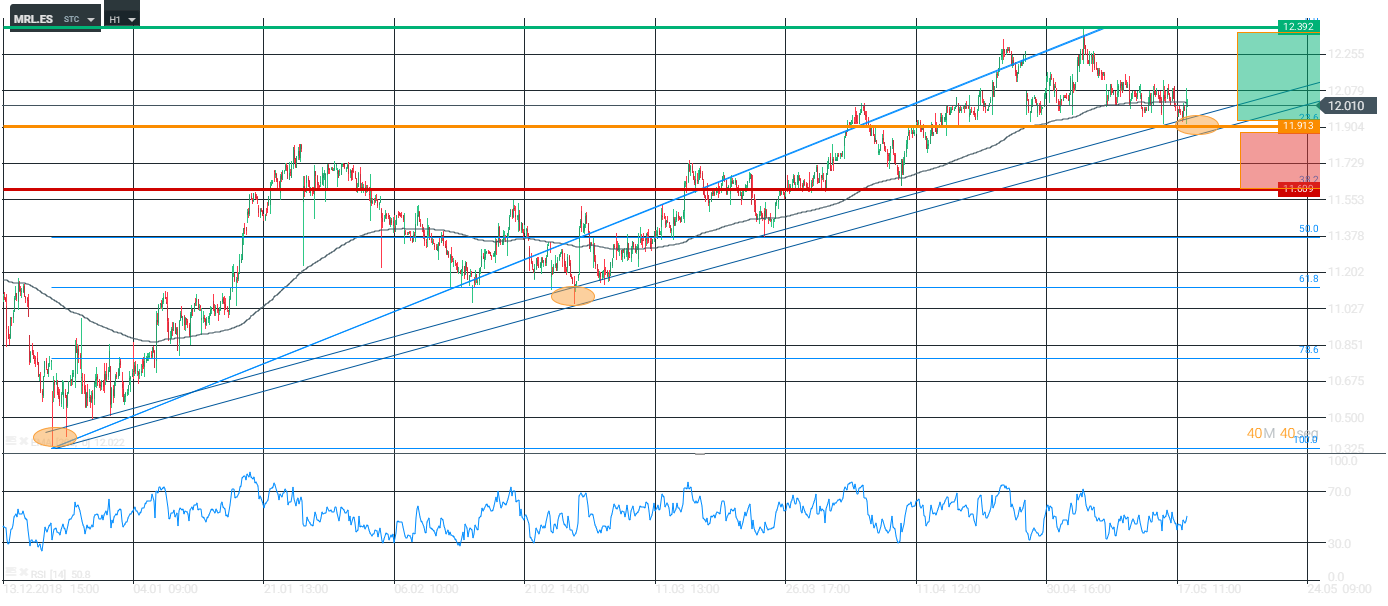Click the 04.01 09:00 time axis label
Viewport: 1388px width, 606px height.
click(165, 589)
